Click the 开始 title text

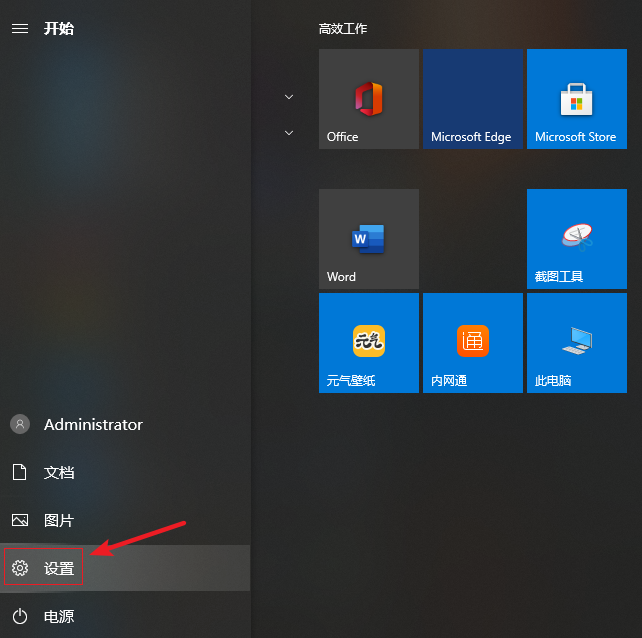coord(59,29)
